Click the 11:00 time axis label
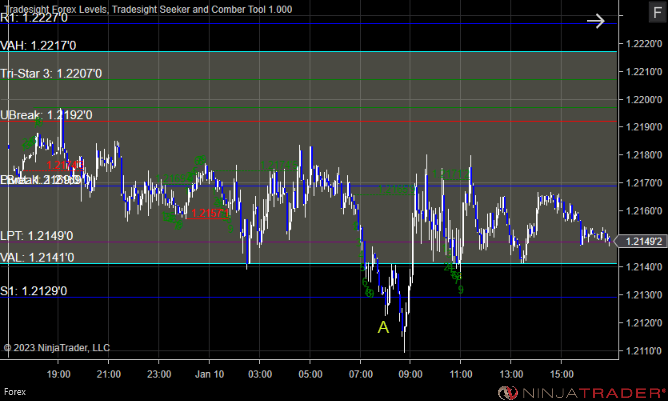Image resolution: width=668 pixels, height=401 pixels. (x=461, y=374)
